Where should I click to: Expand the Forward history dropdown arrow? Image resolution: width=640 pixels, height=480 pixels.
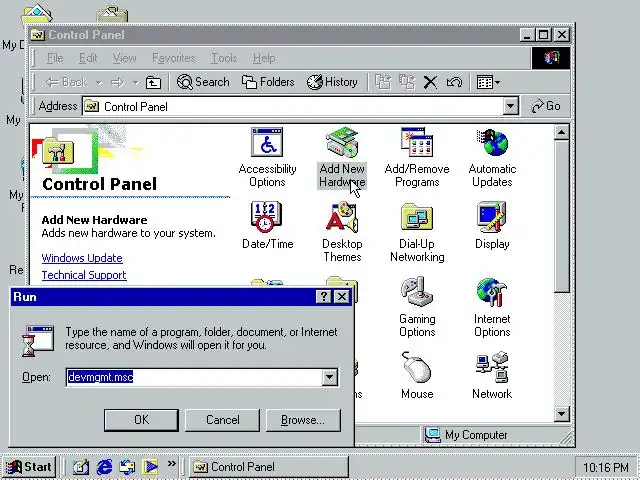136,83
